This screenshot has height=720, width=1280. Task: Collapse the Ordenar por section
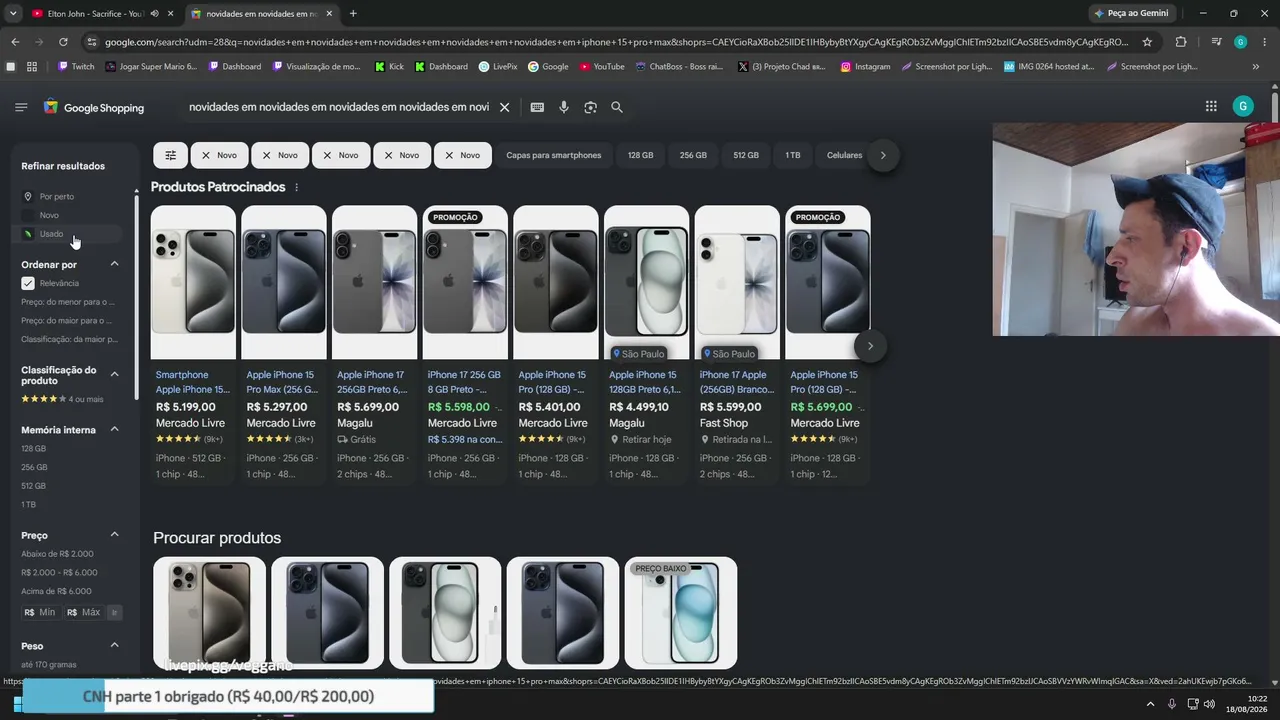pyautogui.click(x=114, y=264)
